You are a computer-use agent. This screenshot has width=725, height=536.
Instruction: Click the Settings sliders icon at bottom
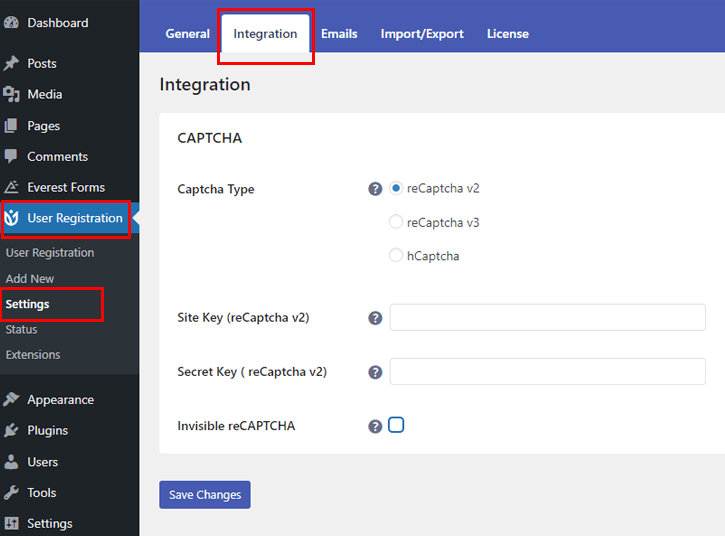point(12,524)
